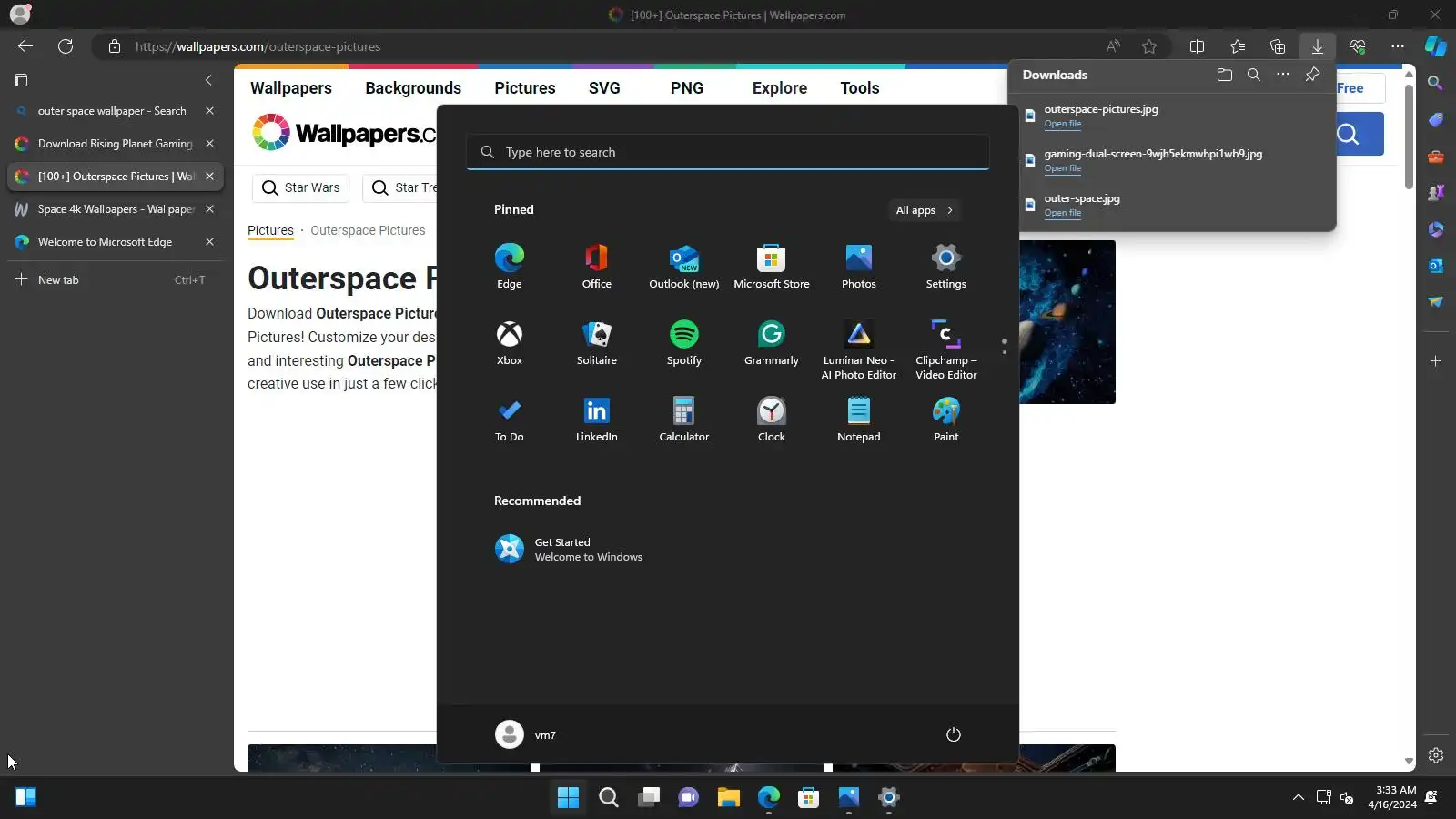Open Browser essentials heart icon
This screenshot has width=1456, height=819.
pos(1358,46)
